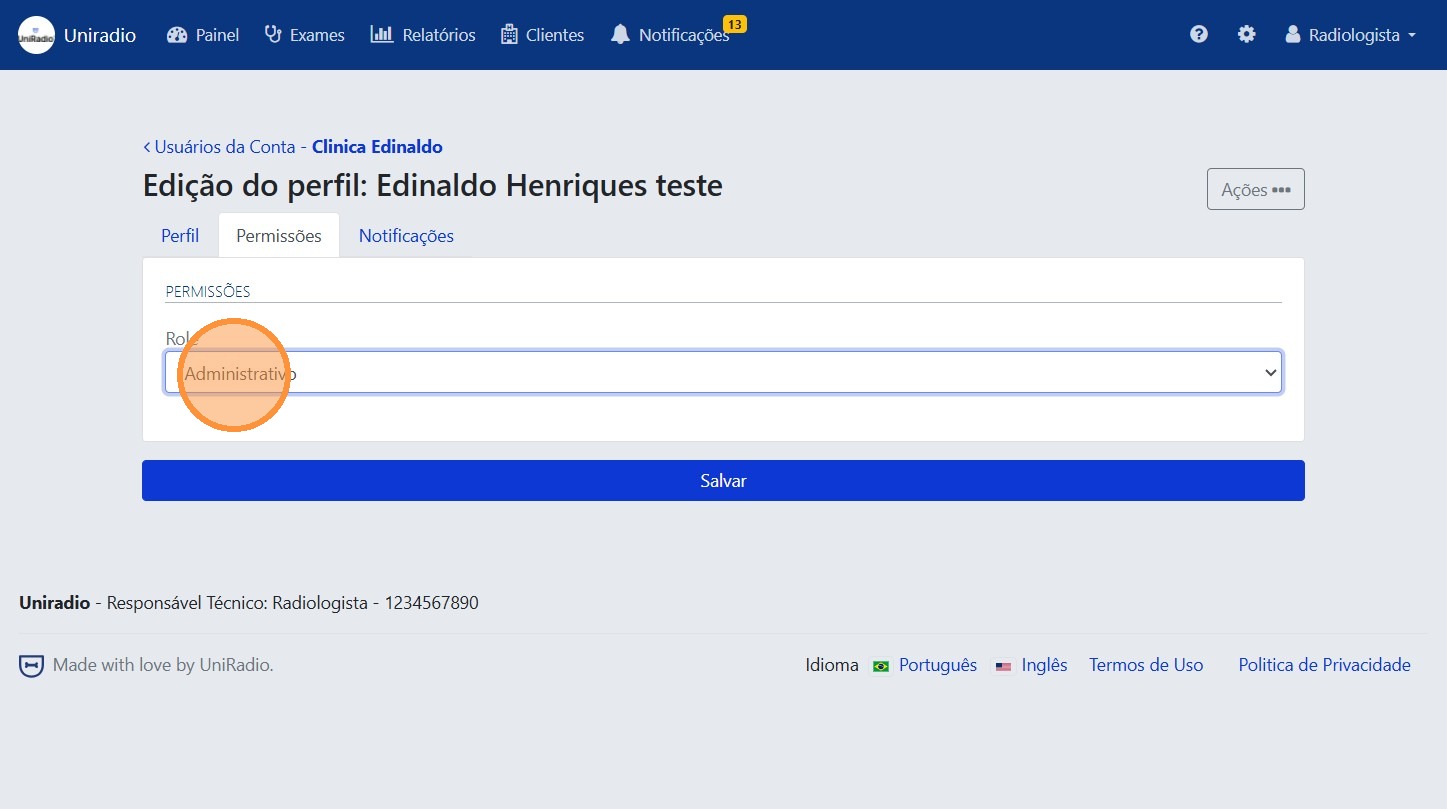
Task: Click the Brazilian flag for Português
Action: 880,665
